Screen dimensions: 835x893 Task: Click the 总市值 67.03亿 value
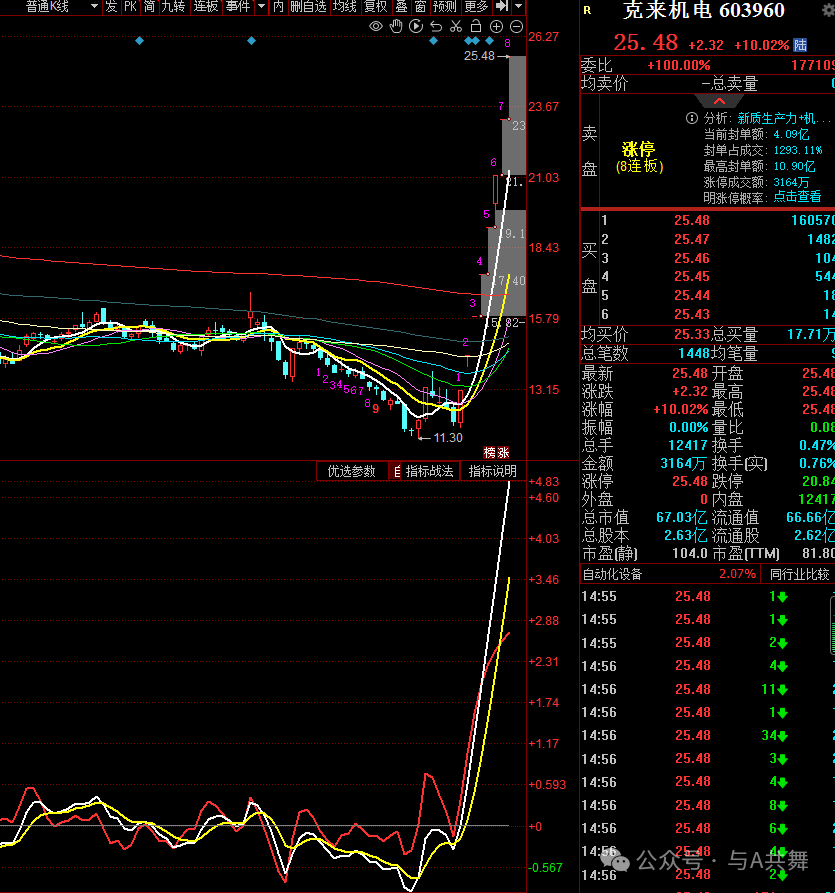(x=682, y=518)
